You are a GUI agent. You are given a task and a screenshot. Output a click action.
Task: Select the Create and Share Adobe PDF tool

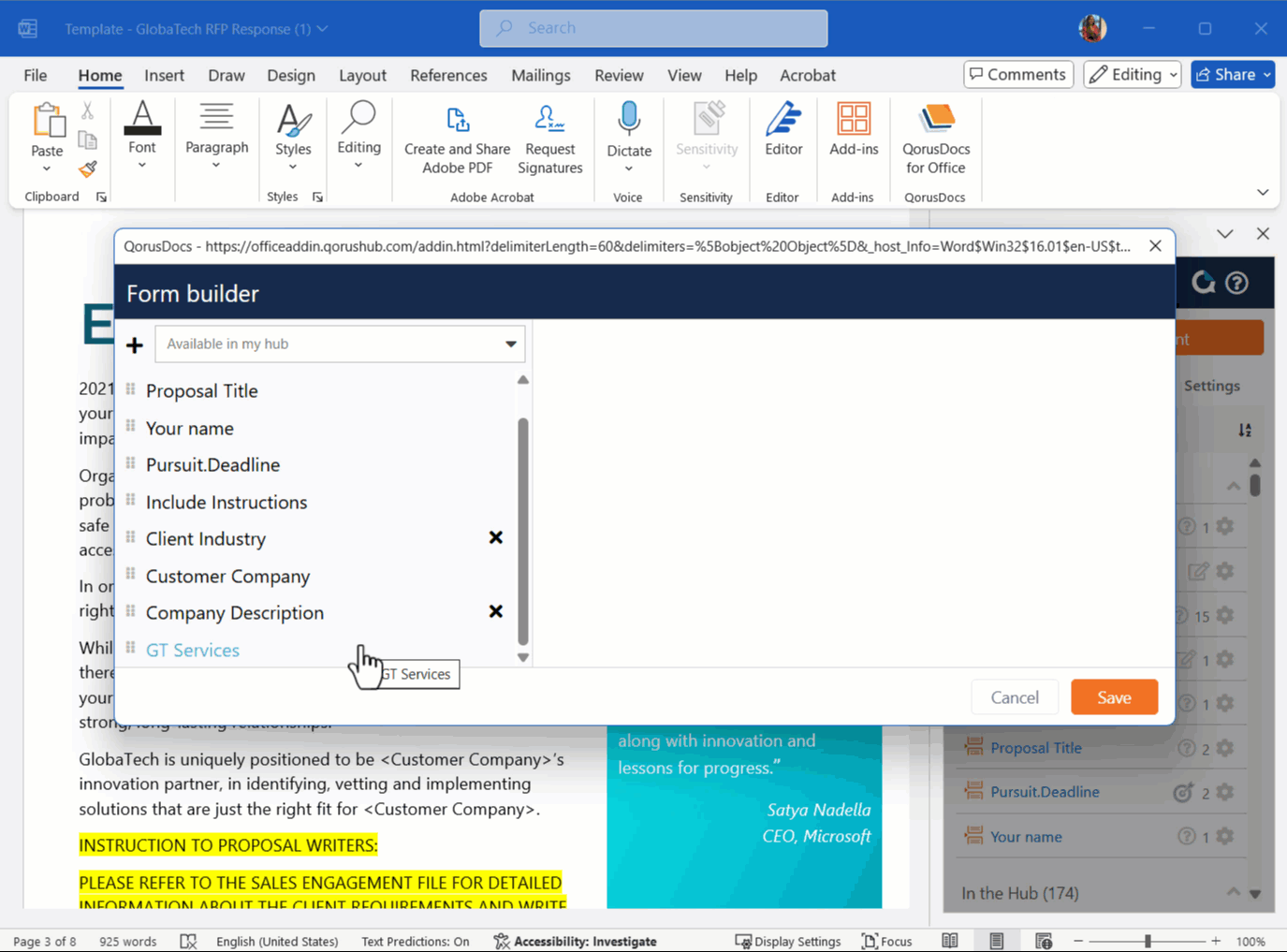[456, 139]
